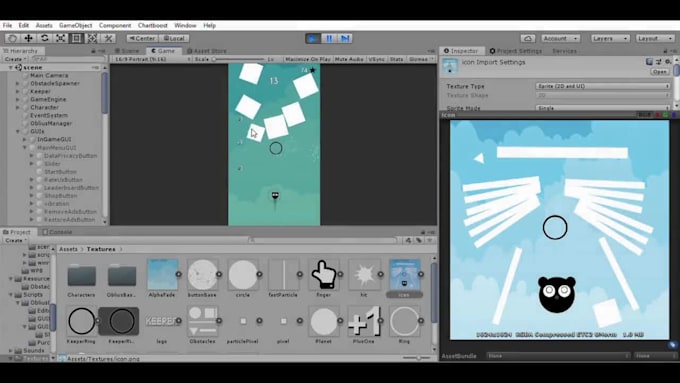Open the Assets breadcrumb in Project
680x383 pixels.
(x=68, y=249)
